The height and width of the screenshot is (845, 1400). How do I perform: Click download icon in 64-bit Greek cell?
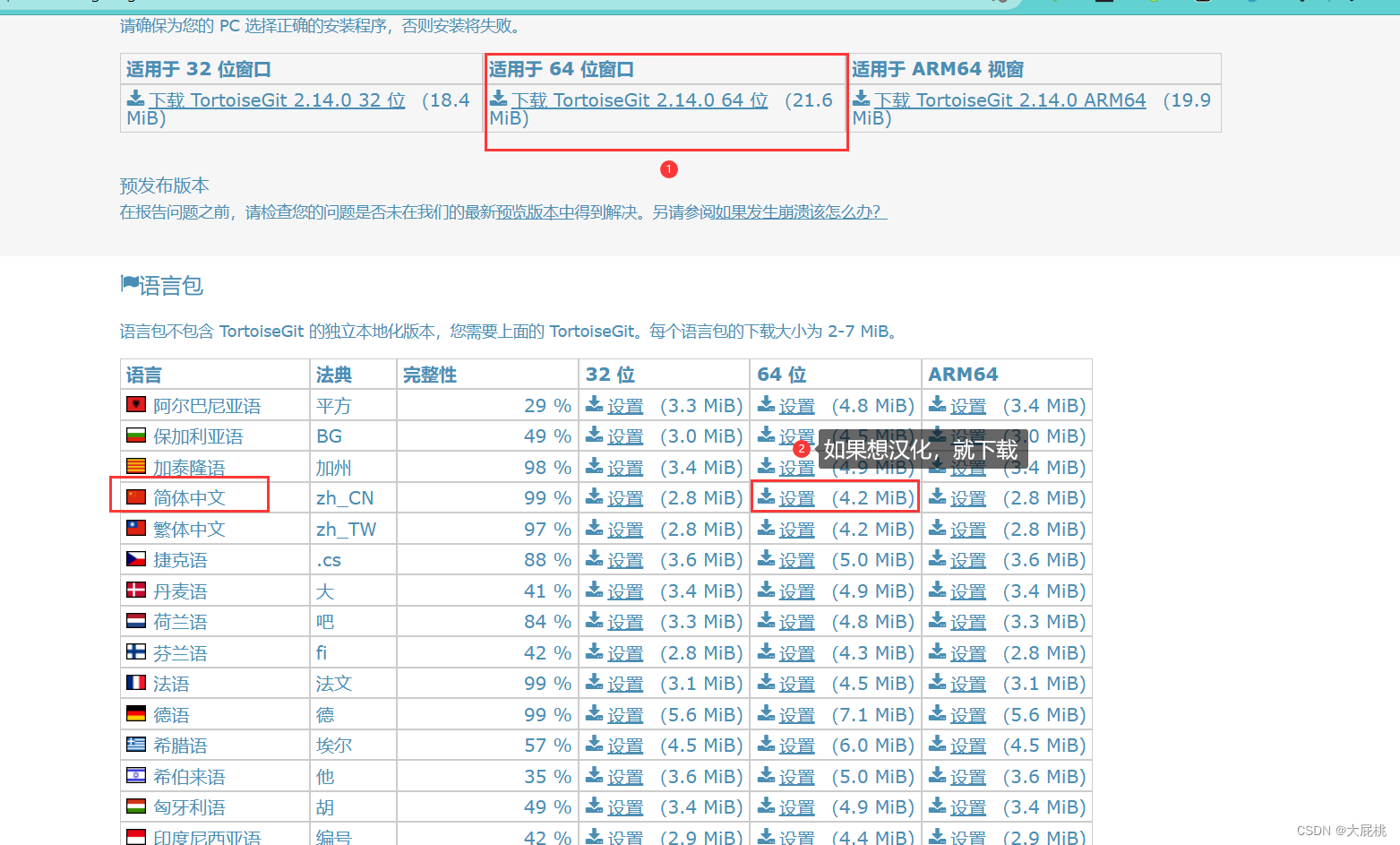coord(767,743)
